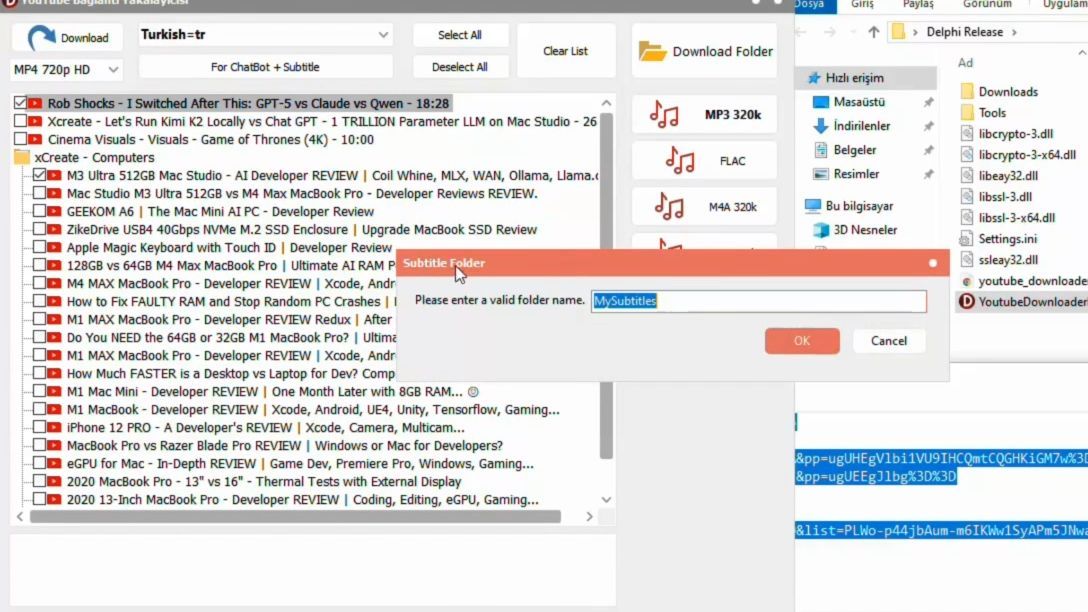This screenshot has width=1088, height=612.
Task: Click the Clear List button
Action: click(566, 51)
